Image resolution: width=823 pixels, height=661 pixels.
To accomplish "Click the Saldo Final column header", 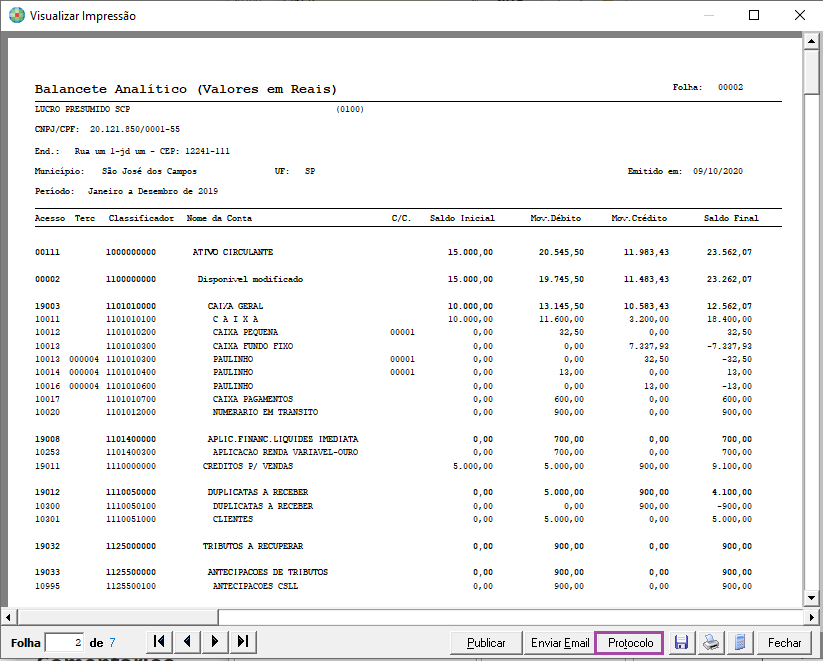I will pyautogui.click(x=731, y=218).
